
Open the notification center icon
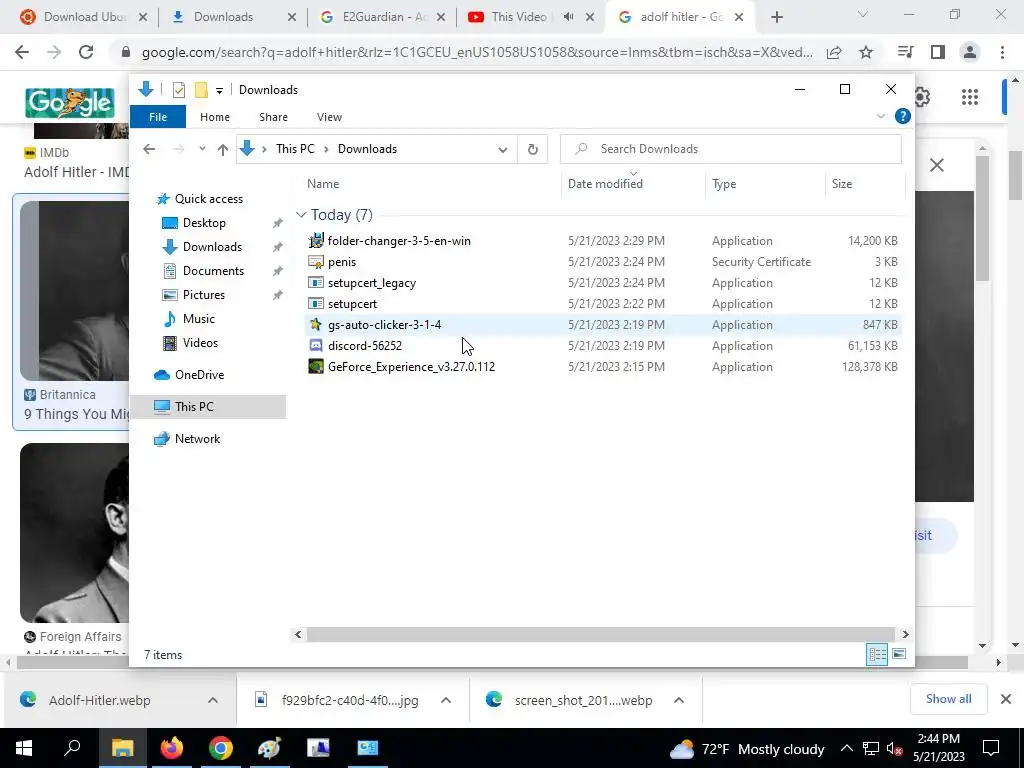pos(991,748)
